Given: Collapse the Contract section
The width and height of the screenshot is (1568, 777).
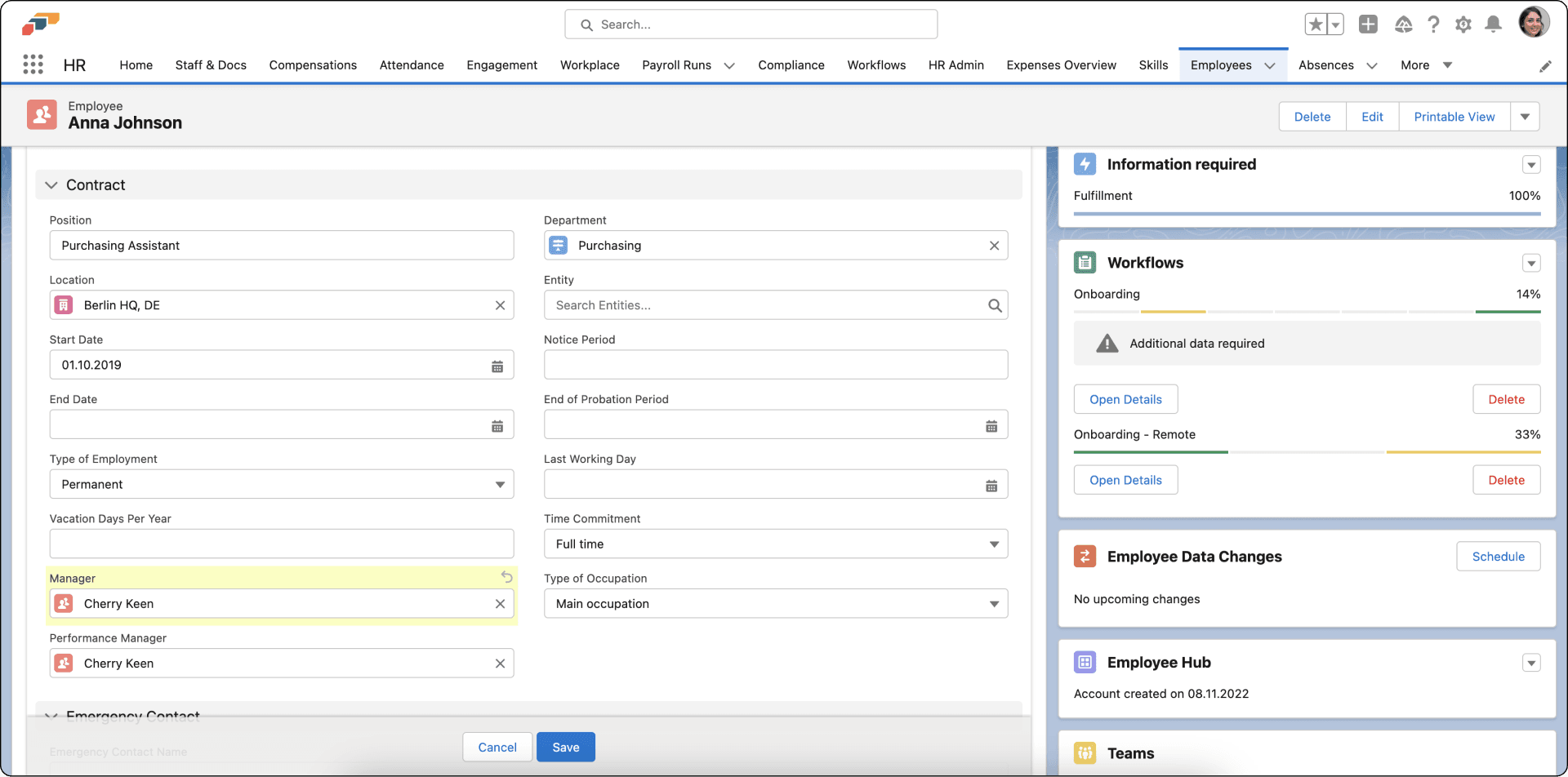Looking at the screenshot, I should 51,185.
